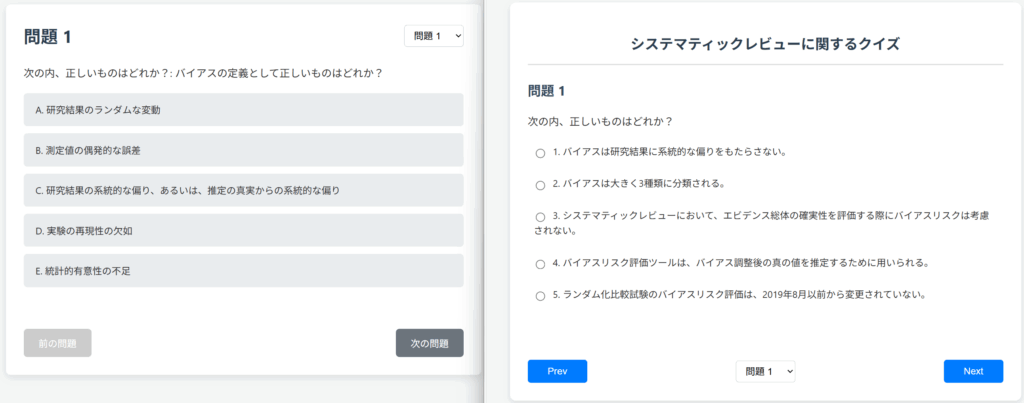Click the 問題 1 heading in left panel
The image size is (1024, 403).
click(x=48, y=37)
